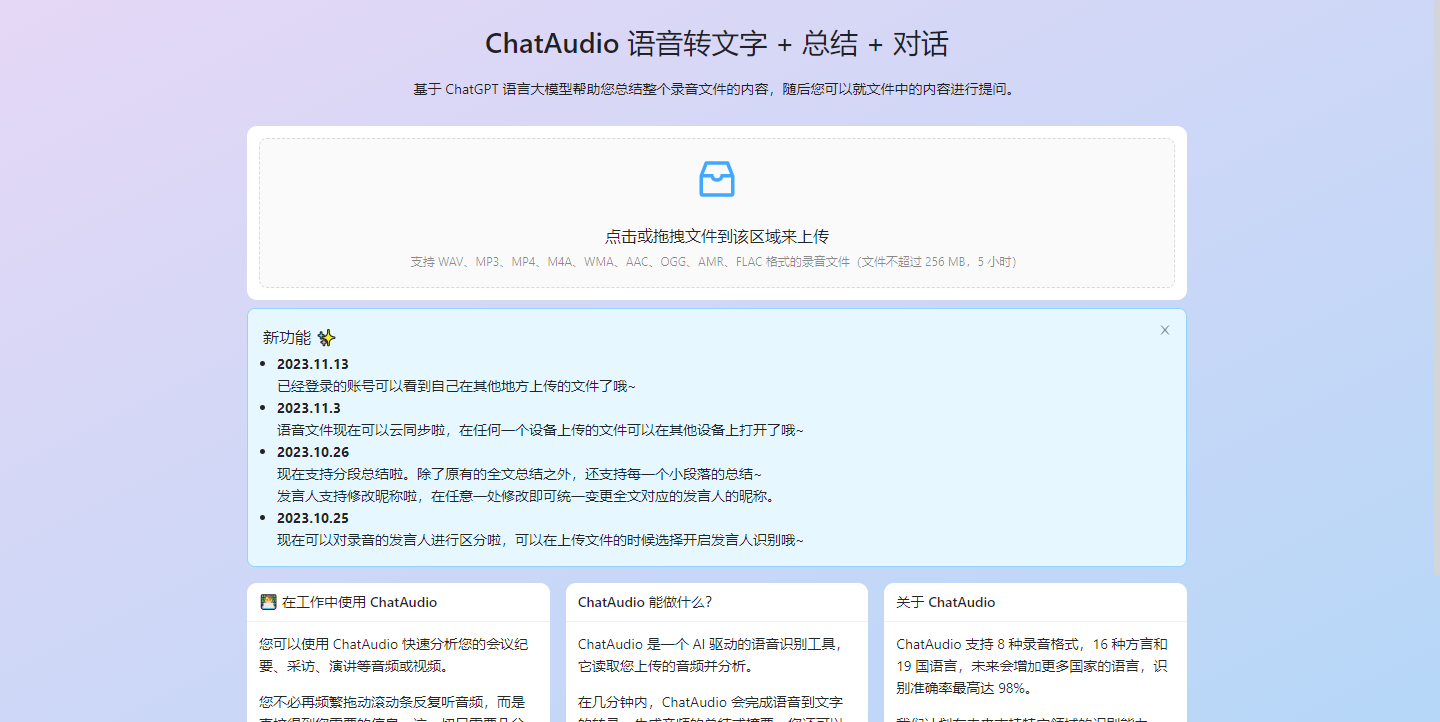The height and width of the screenshot is (722, 1440).
Task: Click the emoji icon before 在工作中使用 ChatAudio
Action: coord(268,602)
